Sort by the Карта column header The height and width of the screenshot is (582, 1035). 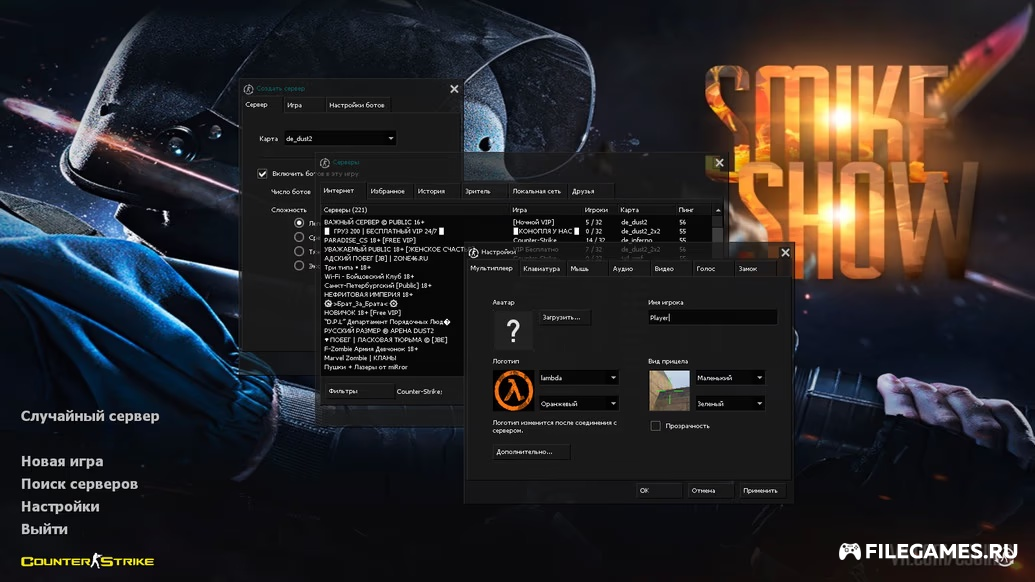click(646, 210)
